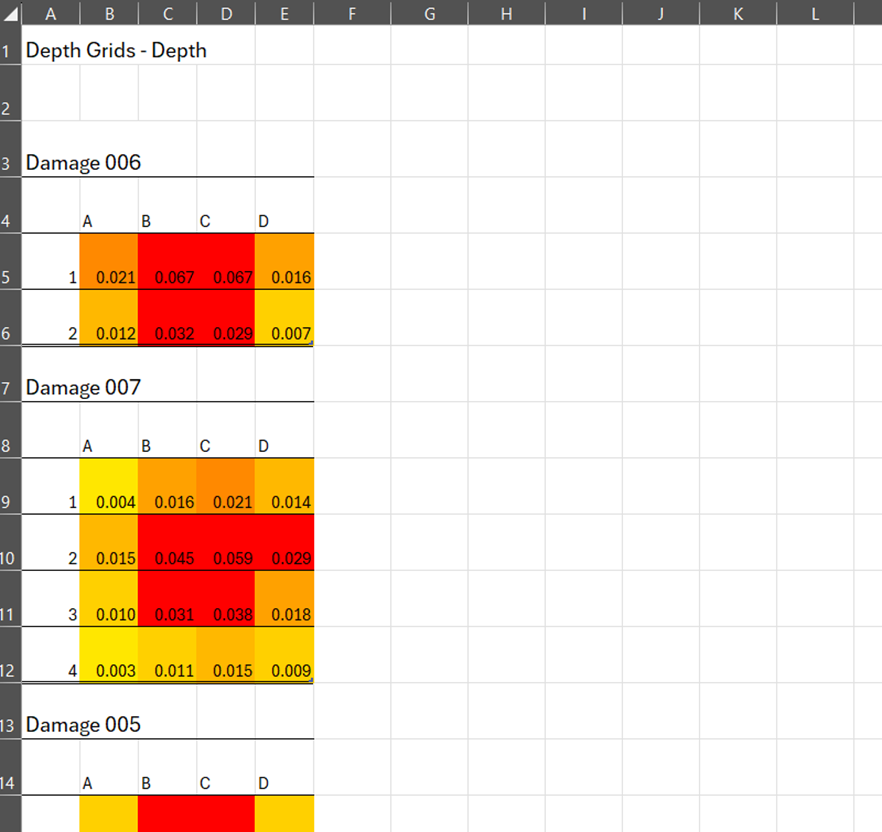Image resolution: width=882 pixels, height=832 pixels.
Task: Click grid label 'B' in row 14
Action: (x=146, y=783)
